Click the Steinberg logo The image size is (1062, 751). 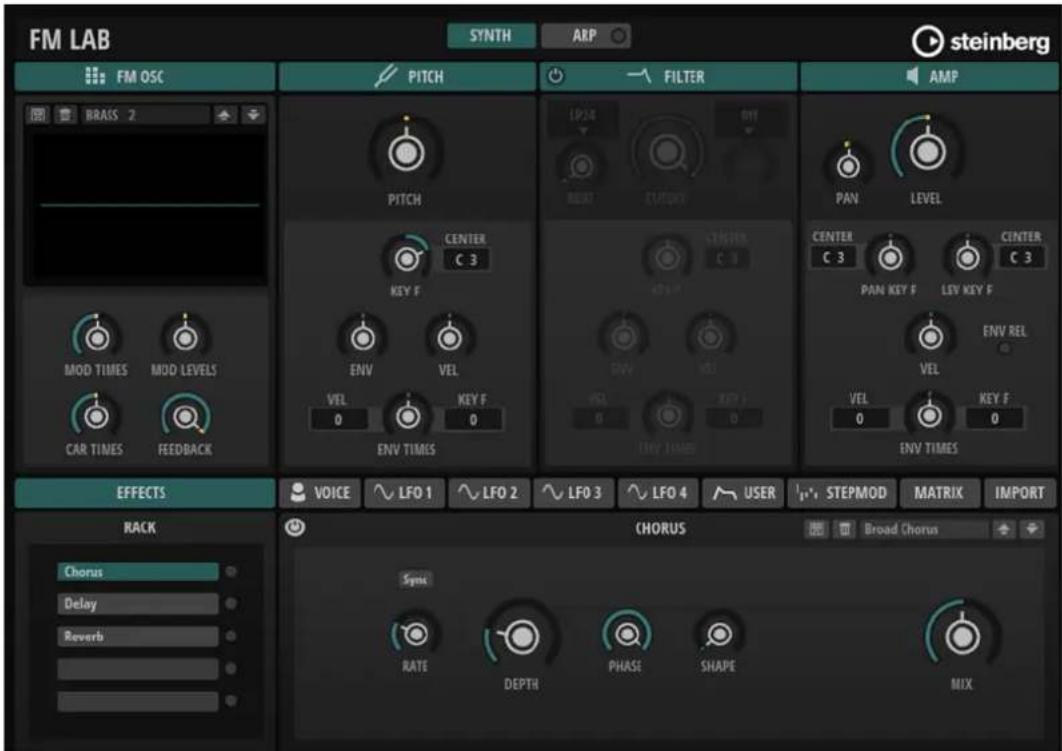(x=980, y=41)
